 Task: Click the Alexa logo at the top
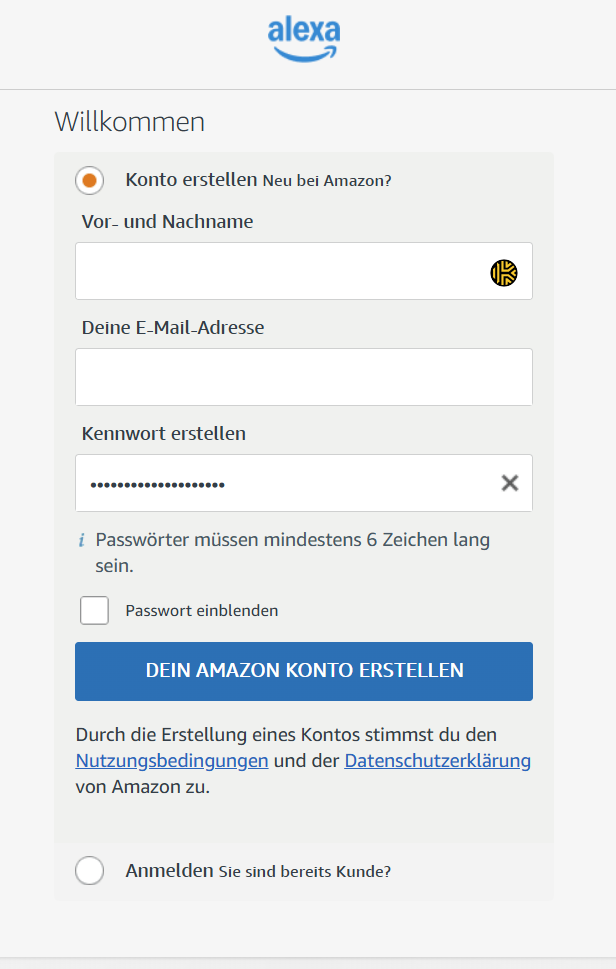click(304, 39)
